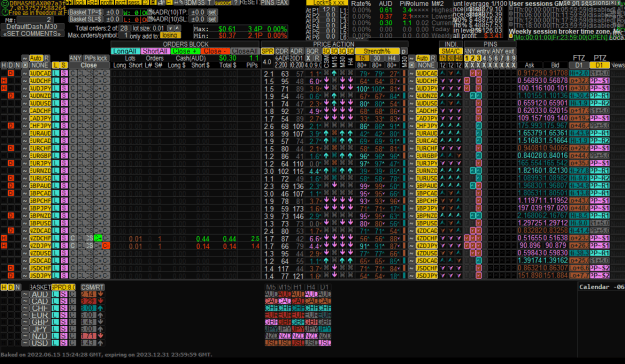Click the RESET button
This screenshot has height=364, width=625.
click(x=249, y=2)
